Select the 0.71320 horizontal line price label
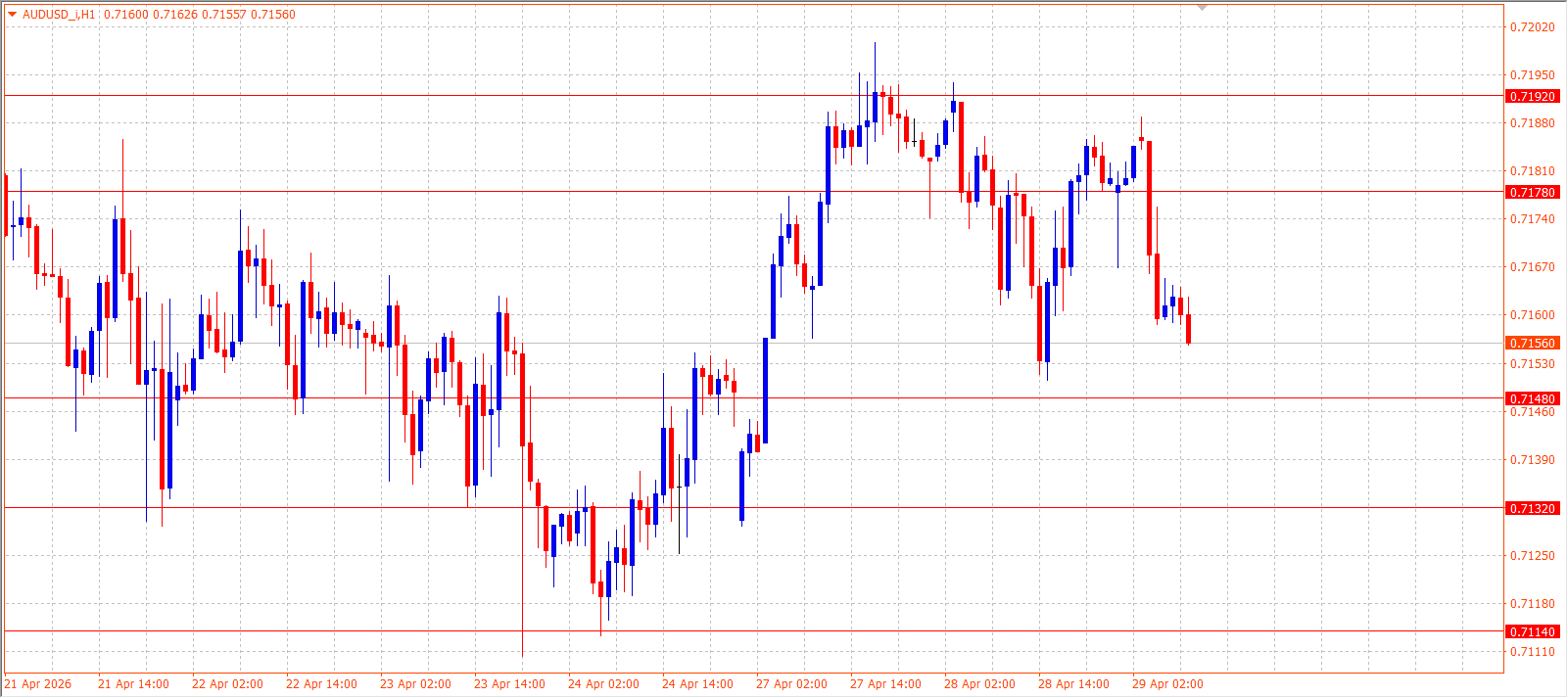Image resolution: width=1568 pixels, height=698 pixels. coord(1532,508)
